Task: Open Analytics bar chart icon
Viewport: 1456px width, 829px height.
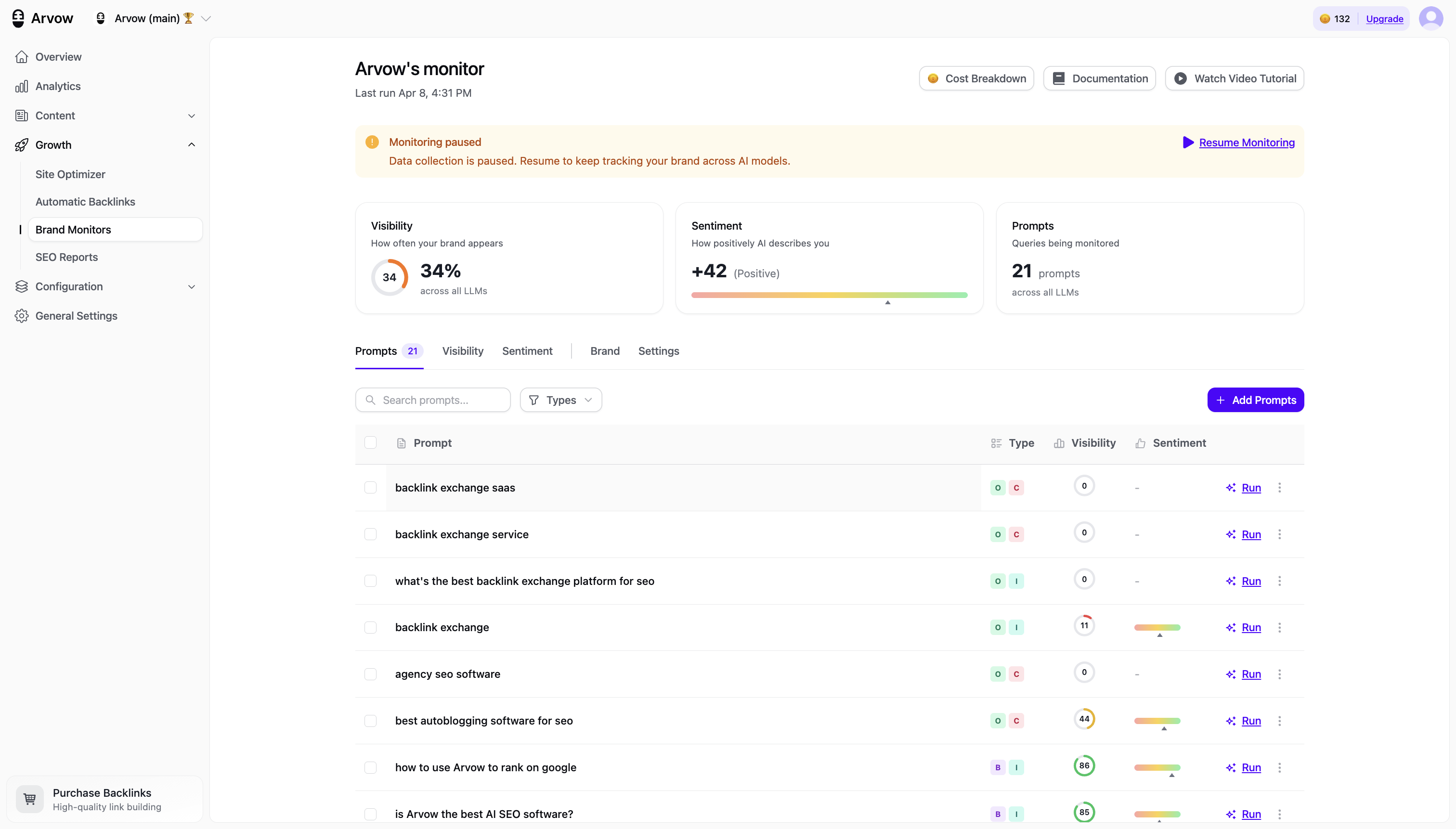Action: (22, 87)
